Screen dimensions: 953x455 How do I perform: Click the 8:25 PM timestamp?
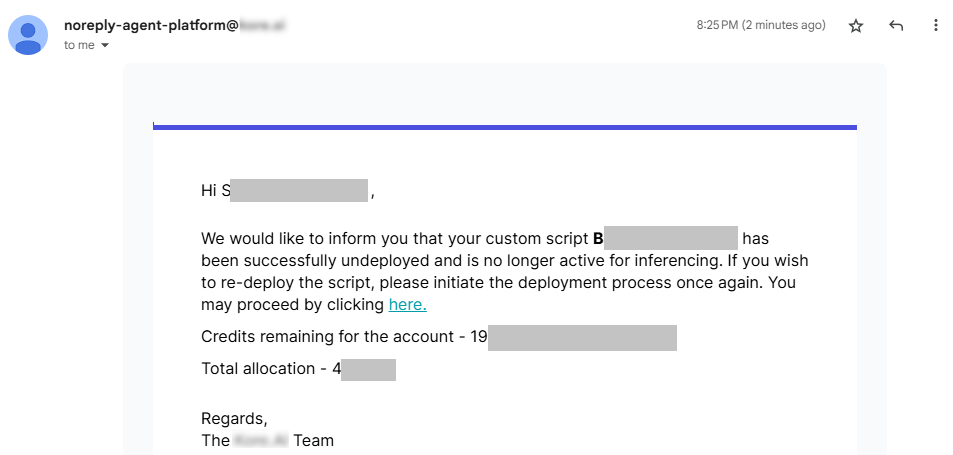(x=760, y=26)
